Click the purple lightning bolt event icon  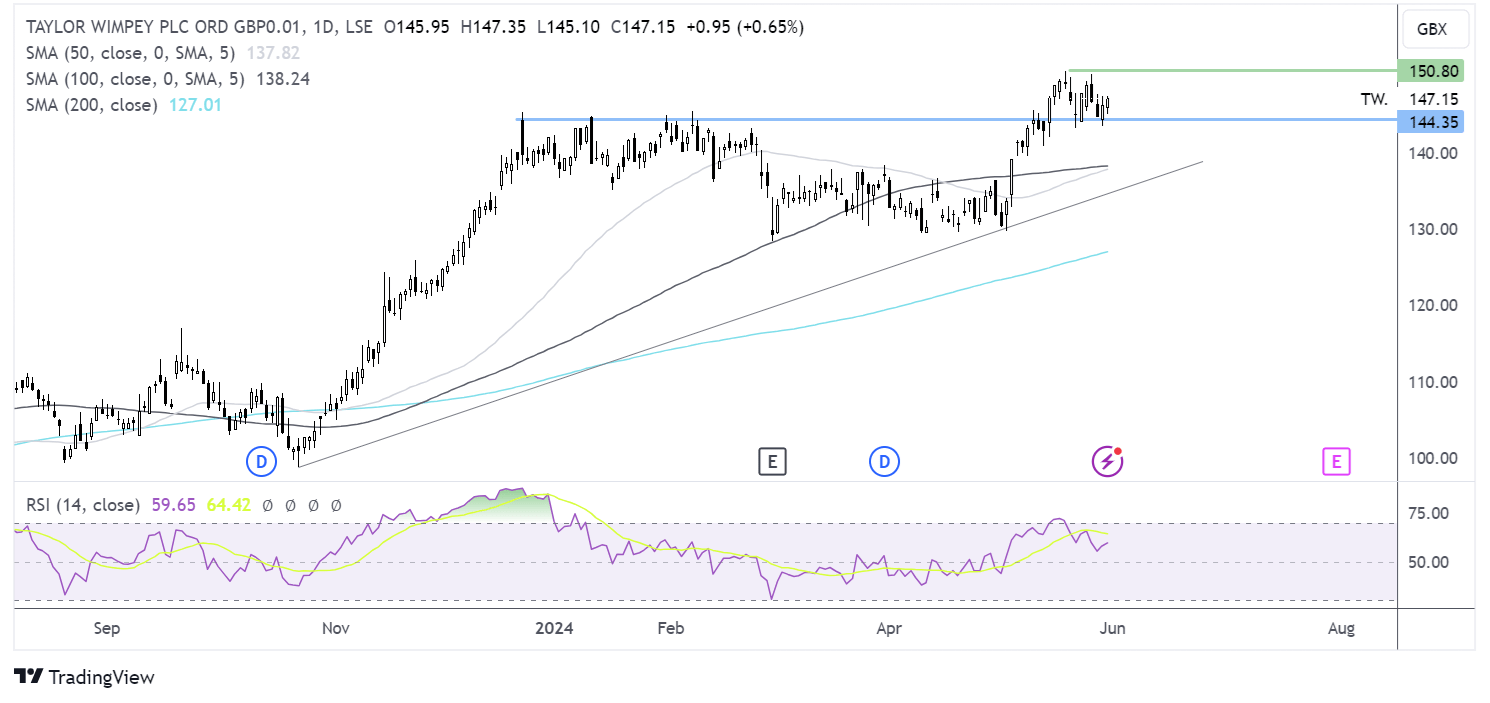click(x=1107, y=461)
